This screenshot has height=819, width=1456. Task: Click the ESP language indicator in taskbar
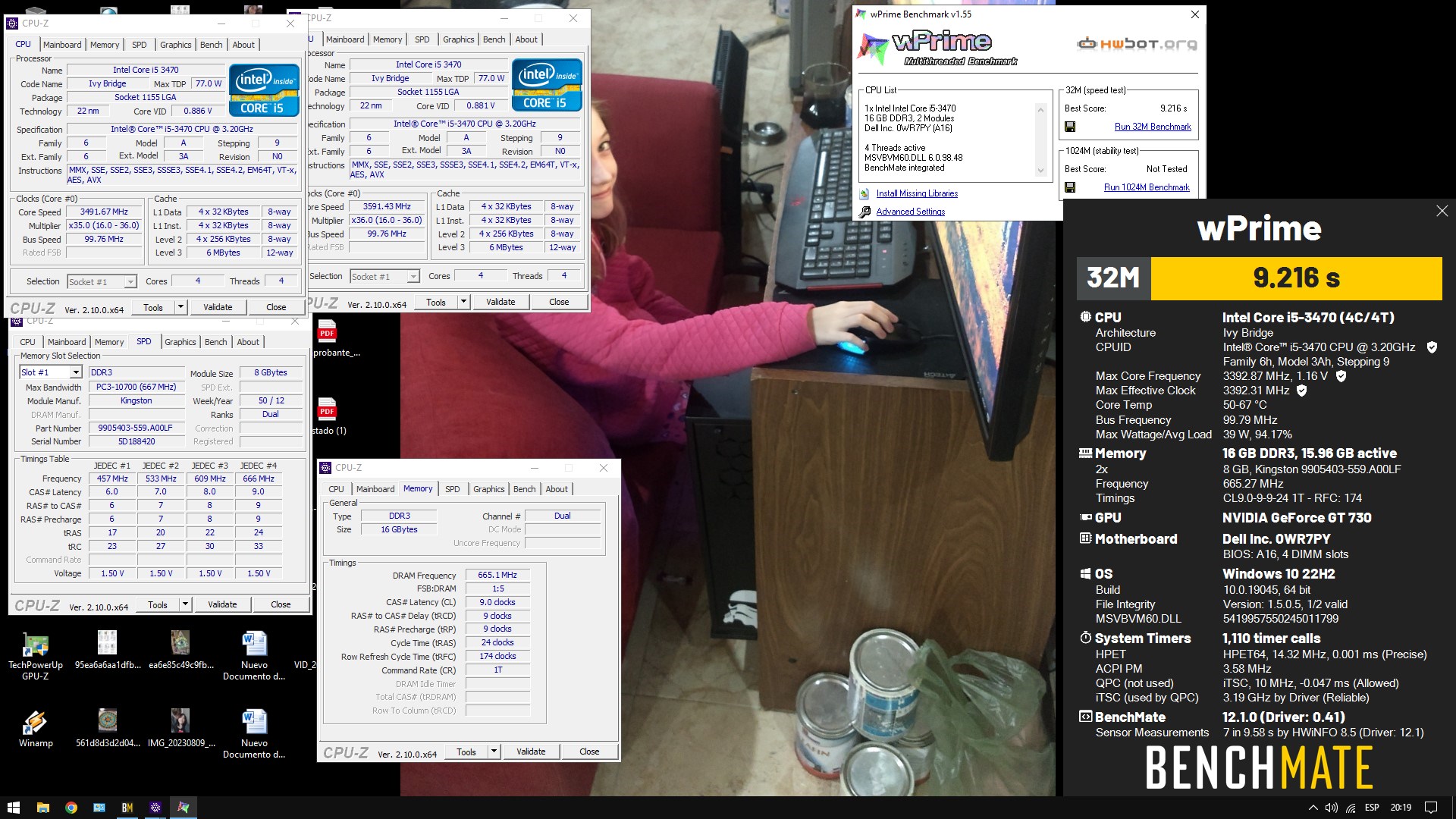[x=1372, y=808]
